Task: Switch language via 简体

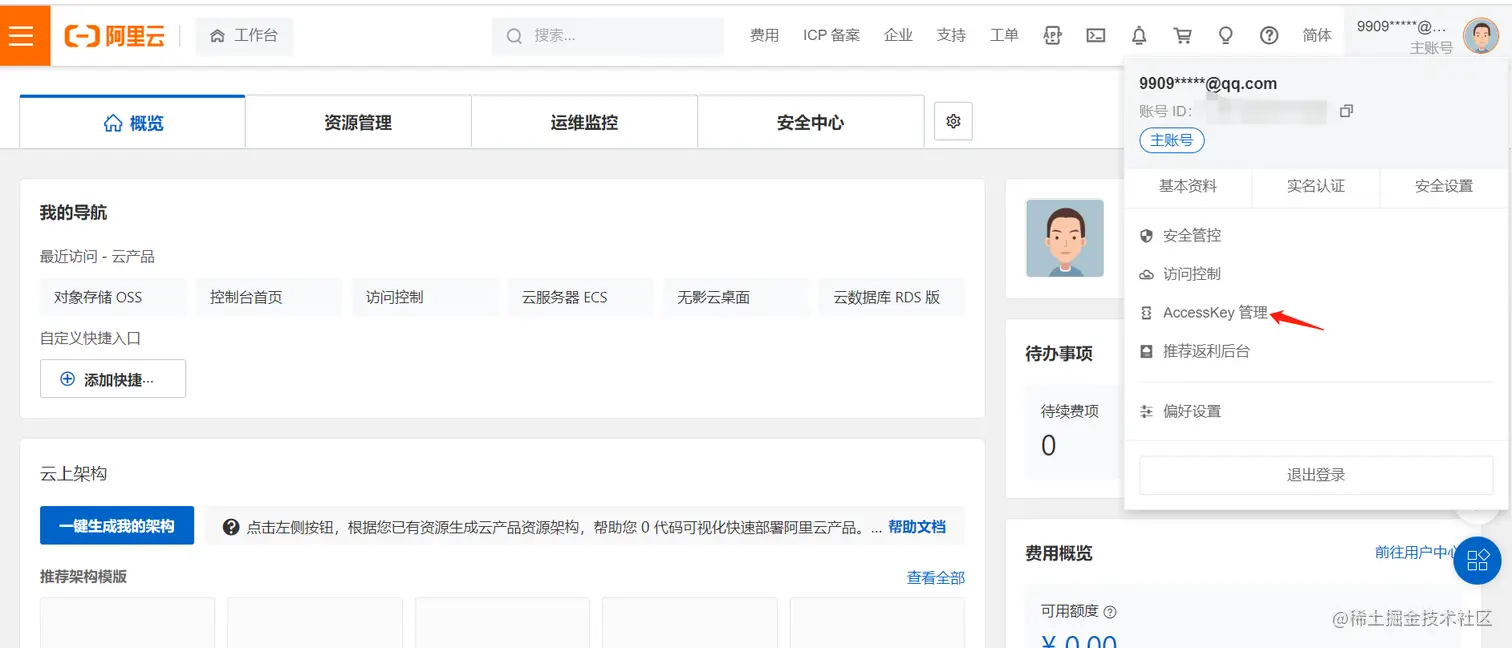Action: click(1317, 35)
